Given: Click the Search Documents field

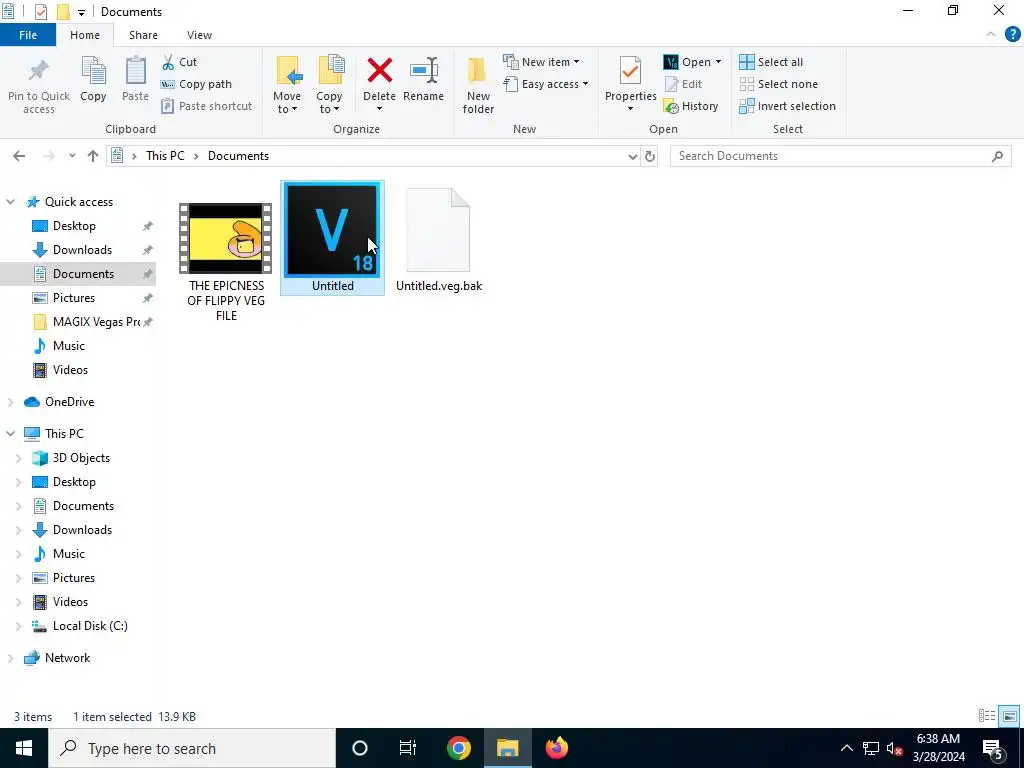Looking at the screenshot, I should coord(840,156).
